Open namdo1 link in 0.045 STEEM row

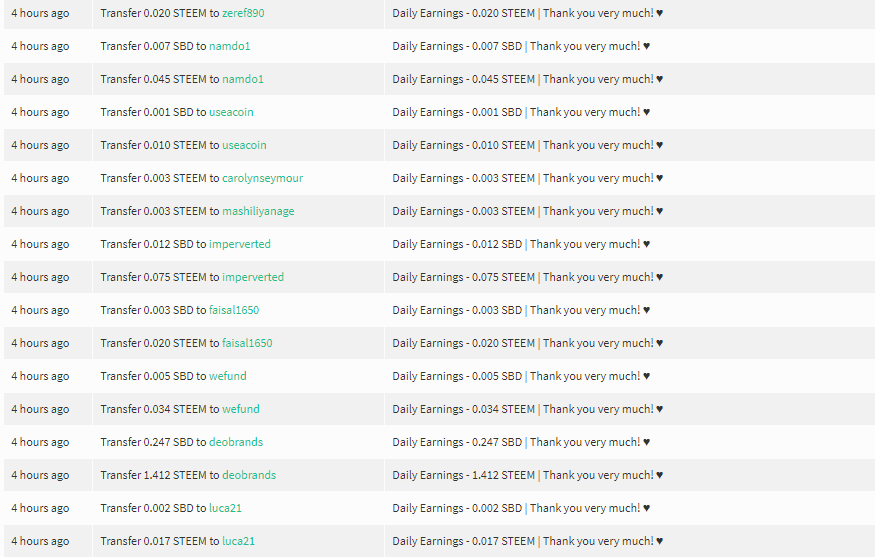(243, 79)
